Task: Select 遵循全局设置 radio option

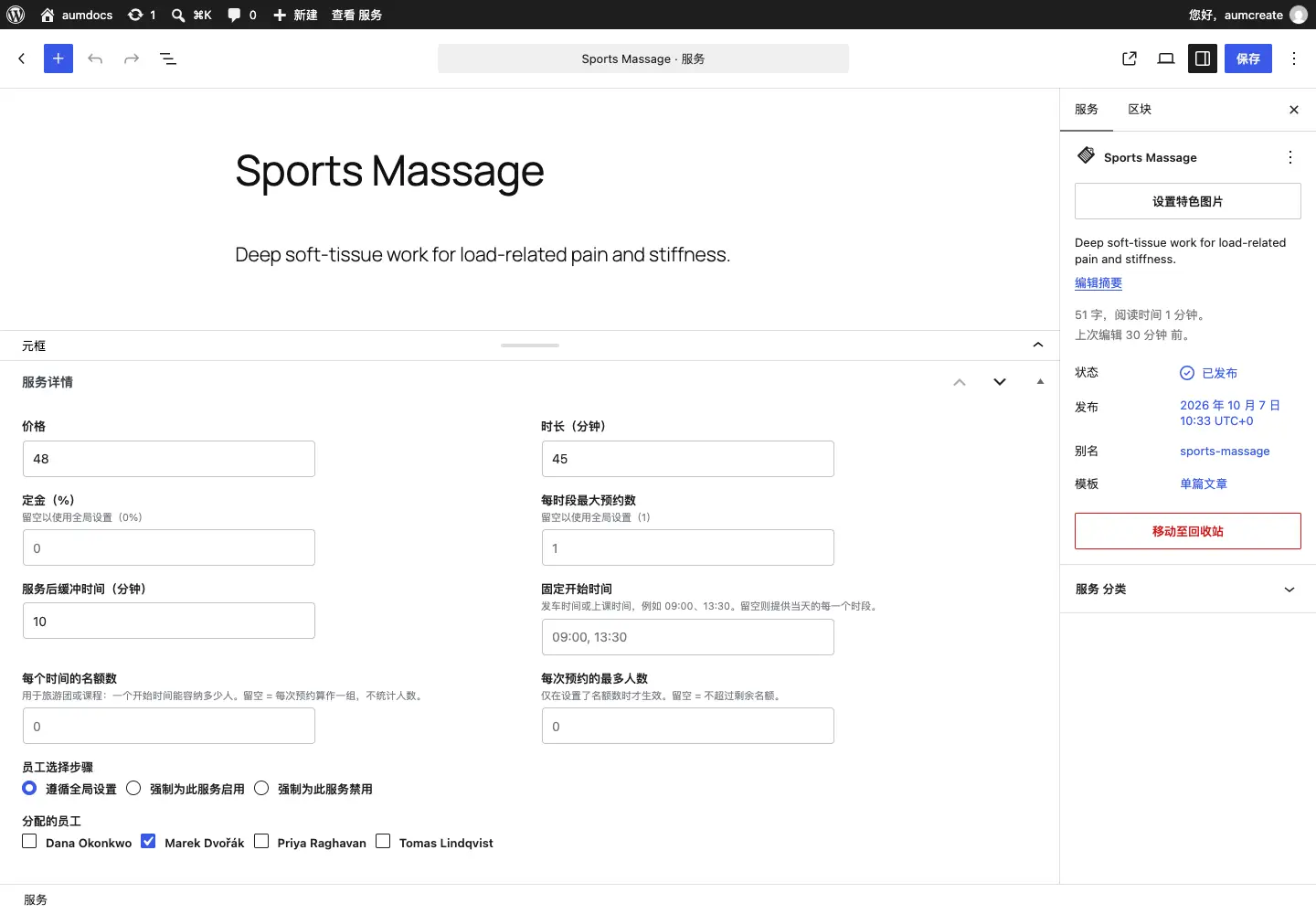Action: (x=29, y=788)
